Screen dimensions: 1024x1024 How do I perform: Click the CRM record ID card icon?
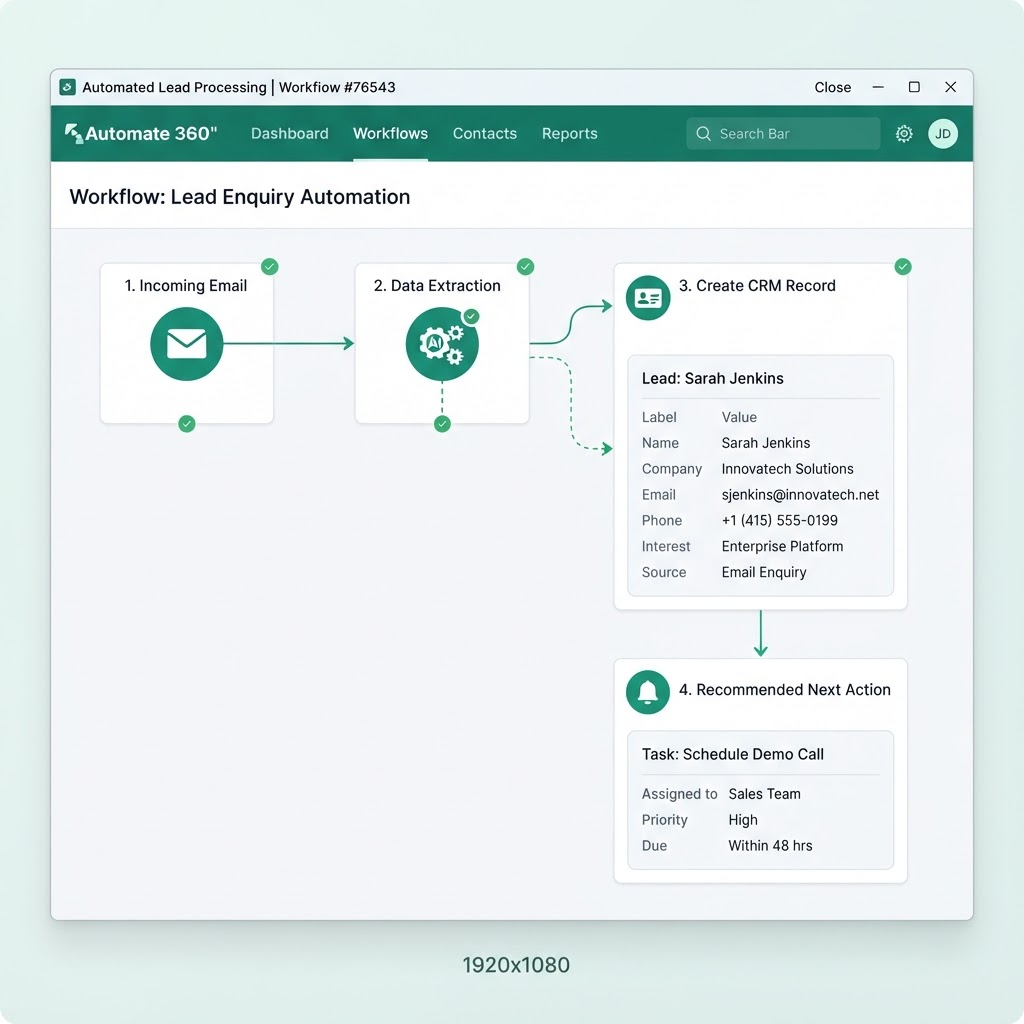pyautogui.click(x=648, y=298)
